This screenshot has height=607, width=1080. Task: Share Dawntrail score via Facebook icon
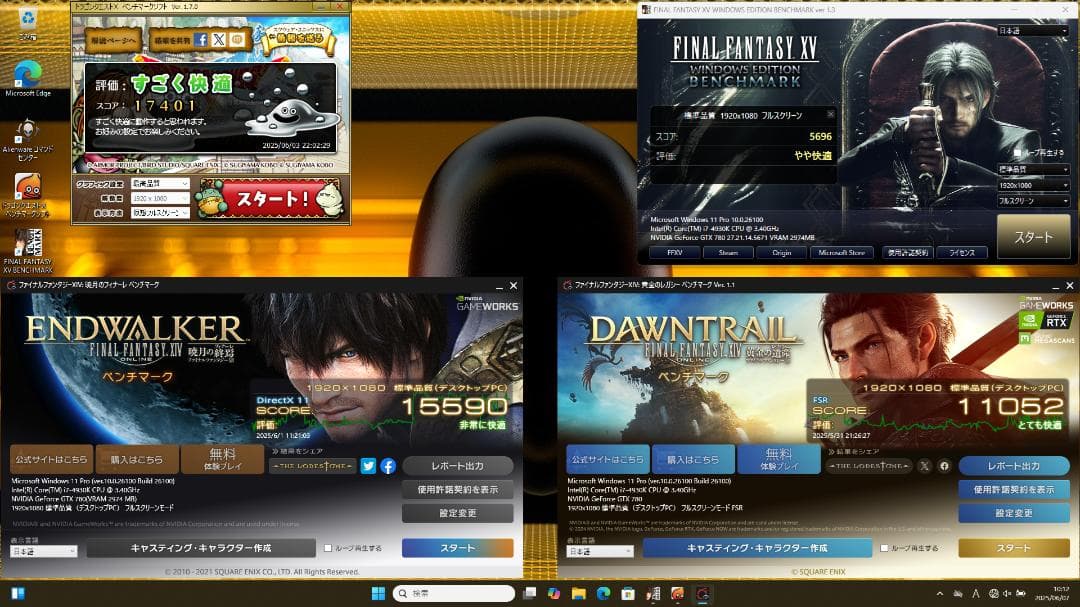pyautogui.click(x=944, y=466)
